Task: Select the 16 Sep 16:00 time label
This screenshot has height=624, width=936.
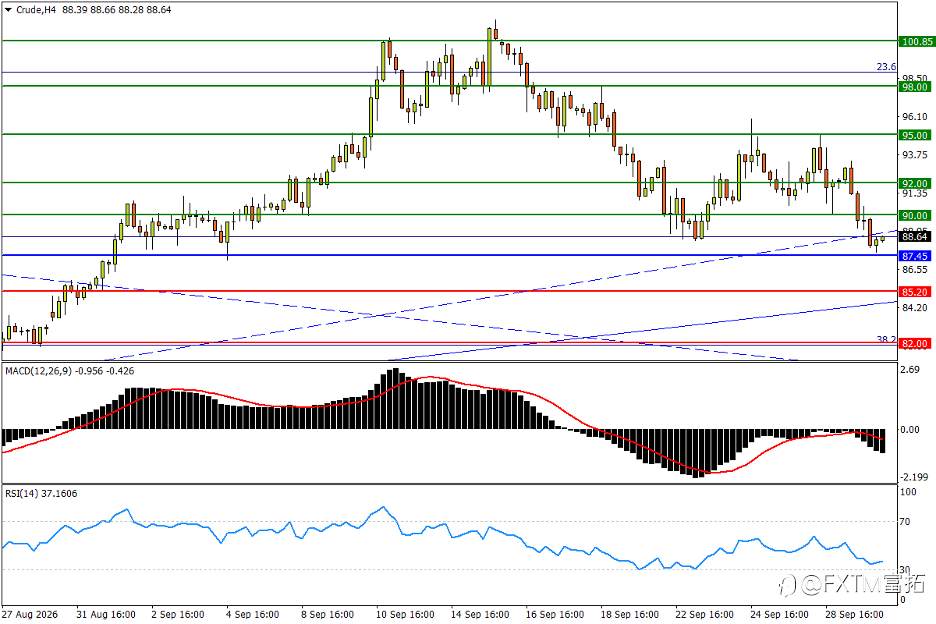Action: 555,614
